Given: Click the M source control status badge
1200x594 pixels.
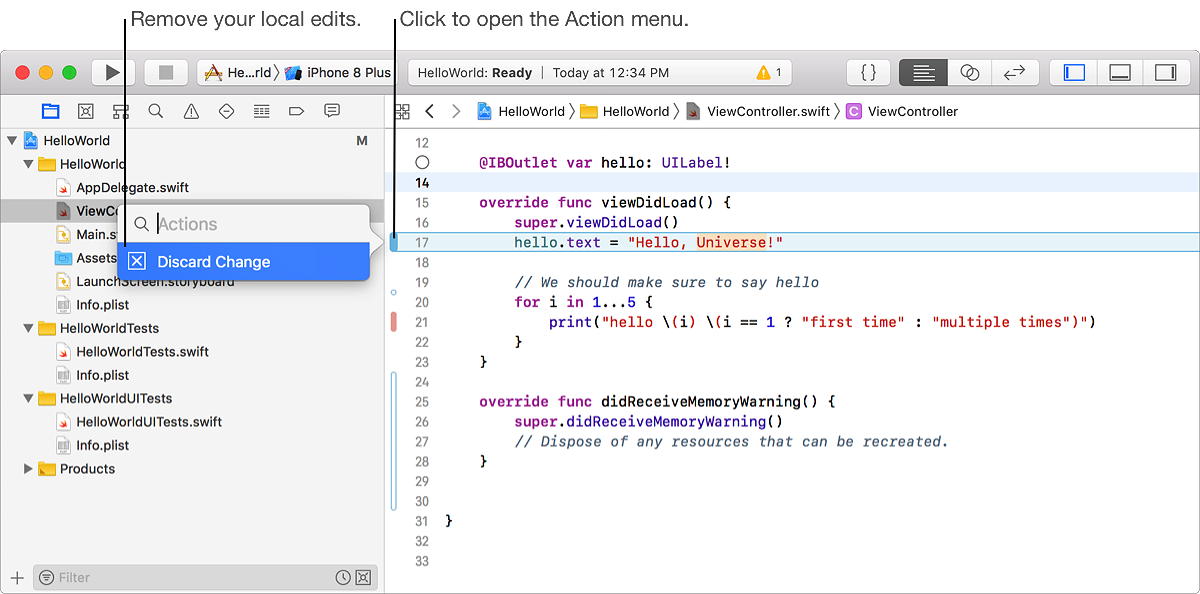Looking at the screenshot, I should pyautogui.click(x=362, y=141).
